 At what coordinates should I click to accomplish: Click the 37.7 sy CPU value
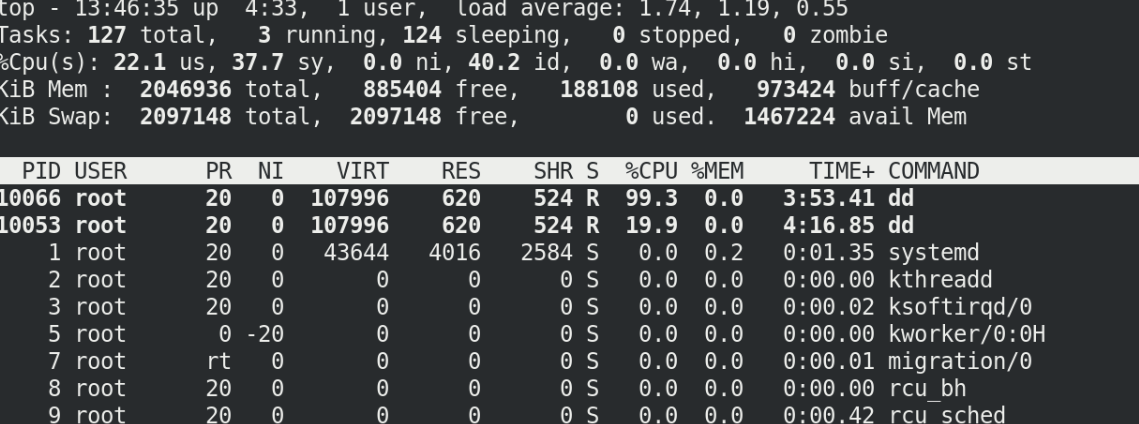[x=258, y=62]
